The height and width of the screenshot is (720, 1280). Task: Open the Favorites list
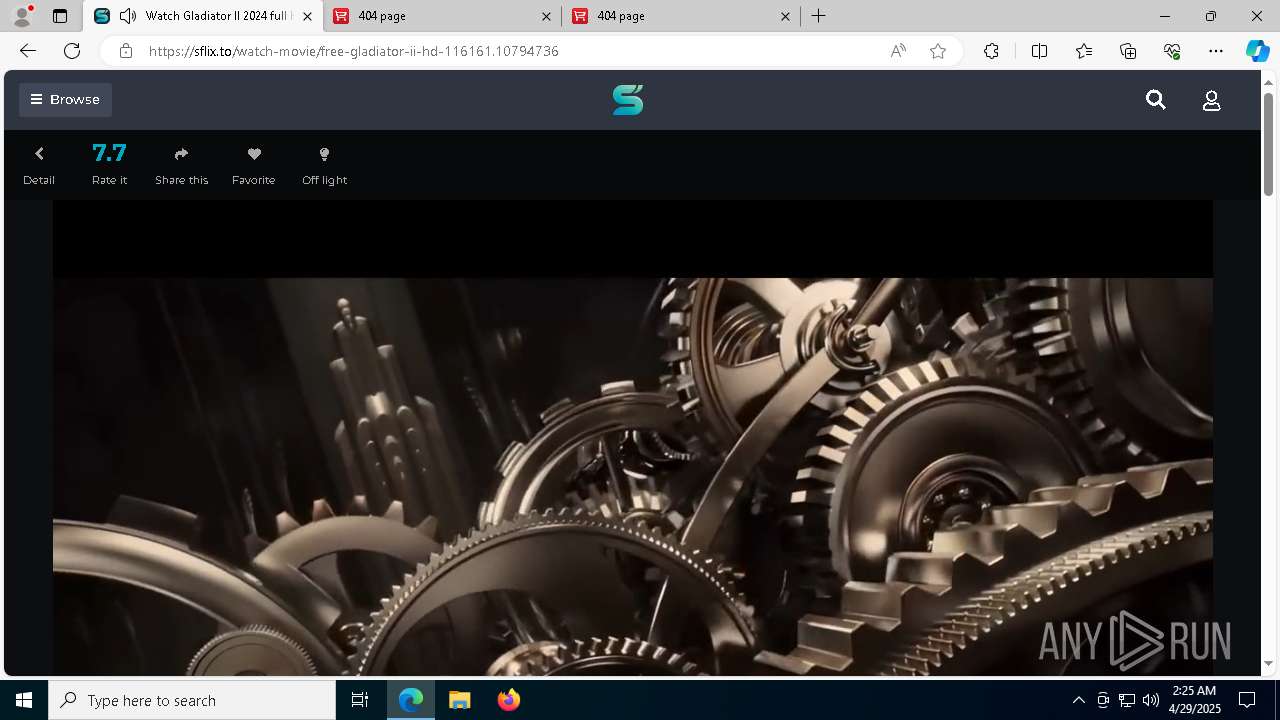point(1084,51)
